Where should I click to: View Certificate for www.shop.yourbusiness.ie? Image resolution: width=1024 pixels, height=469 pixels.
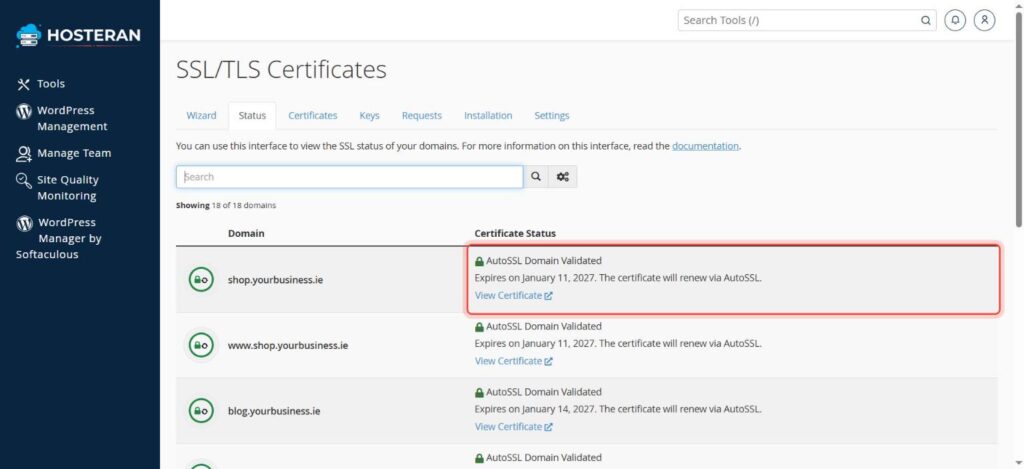tap(513, 361)
